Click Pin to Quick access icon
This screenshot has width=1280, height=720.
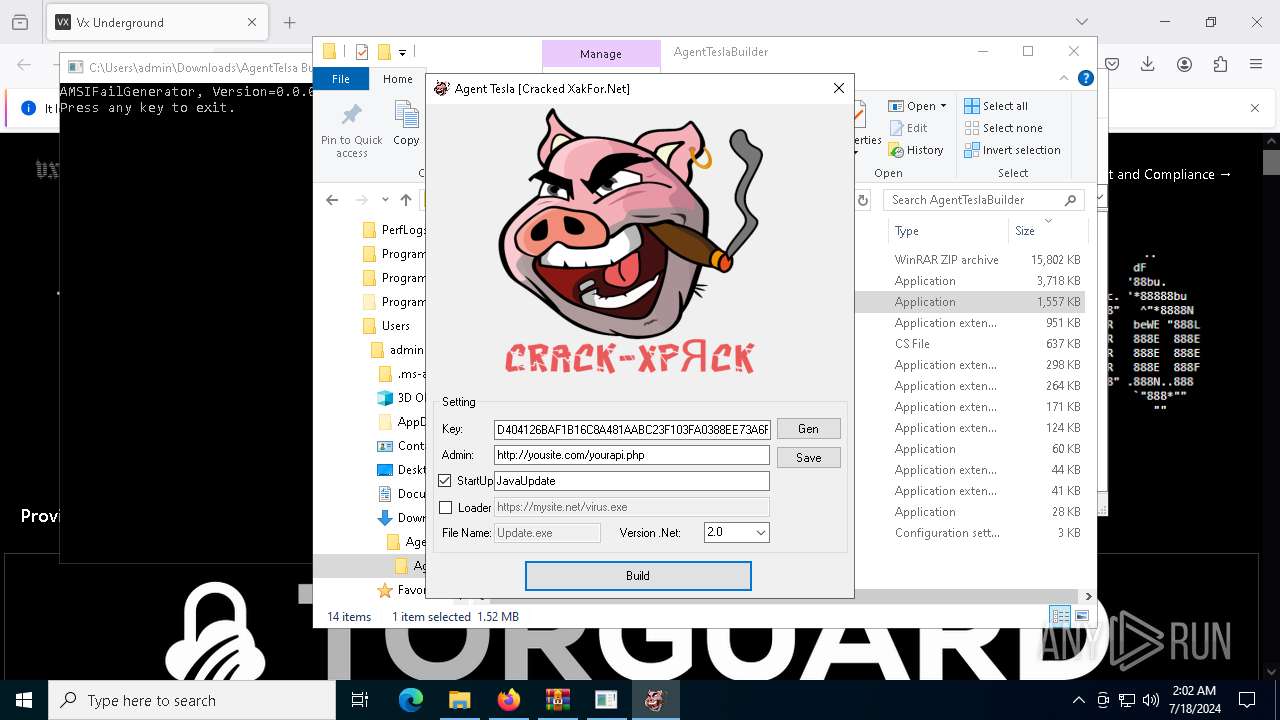(x=352, y=130)
